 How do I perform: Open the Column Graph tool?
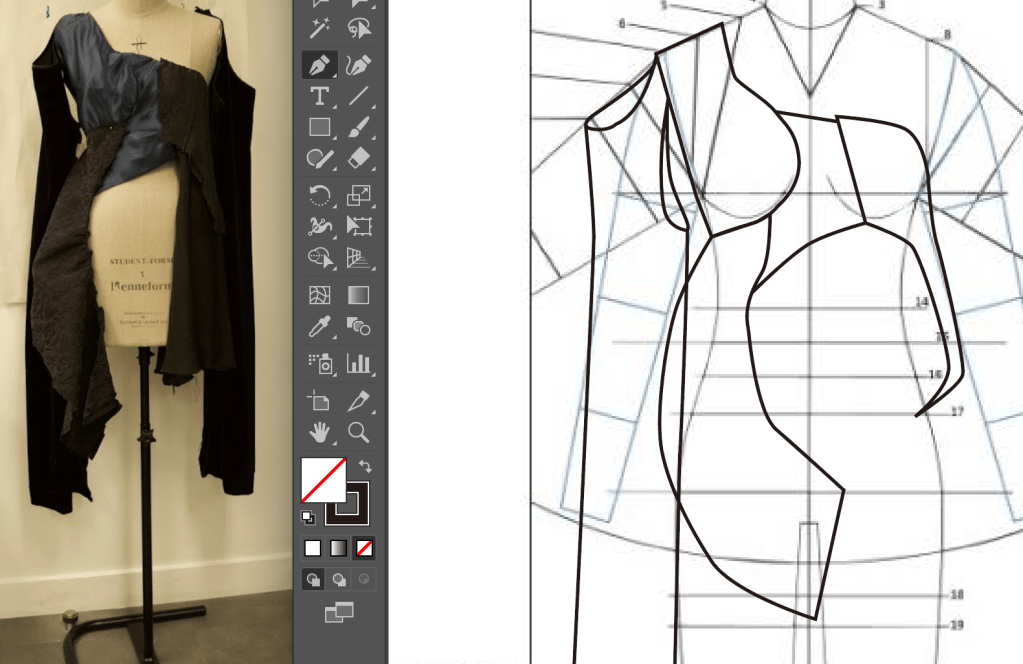tap(358, 363)
